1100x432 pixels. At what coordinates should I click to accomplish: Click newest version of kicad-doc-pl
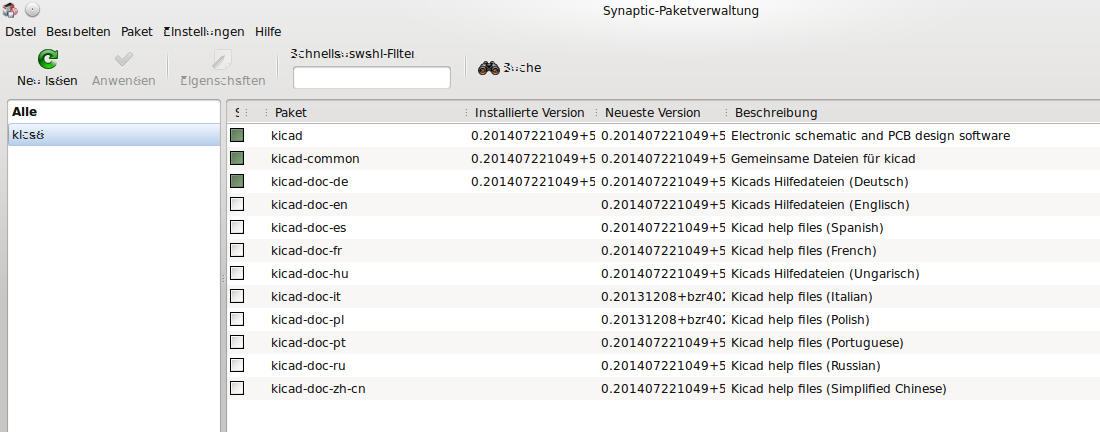click(664, 320)
